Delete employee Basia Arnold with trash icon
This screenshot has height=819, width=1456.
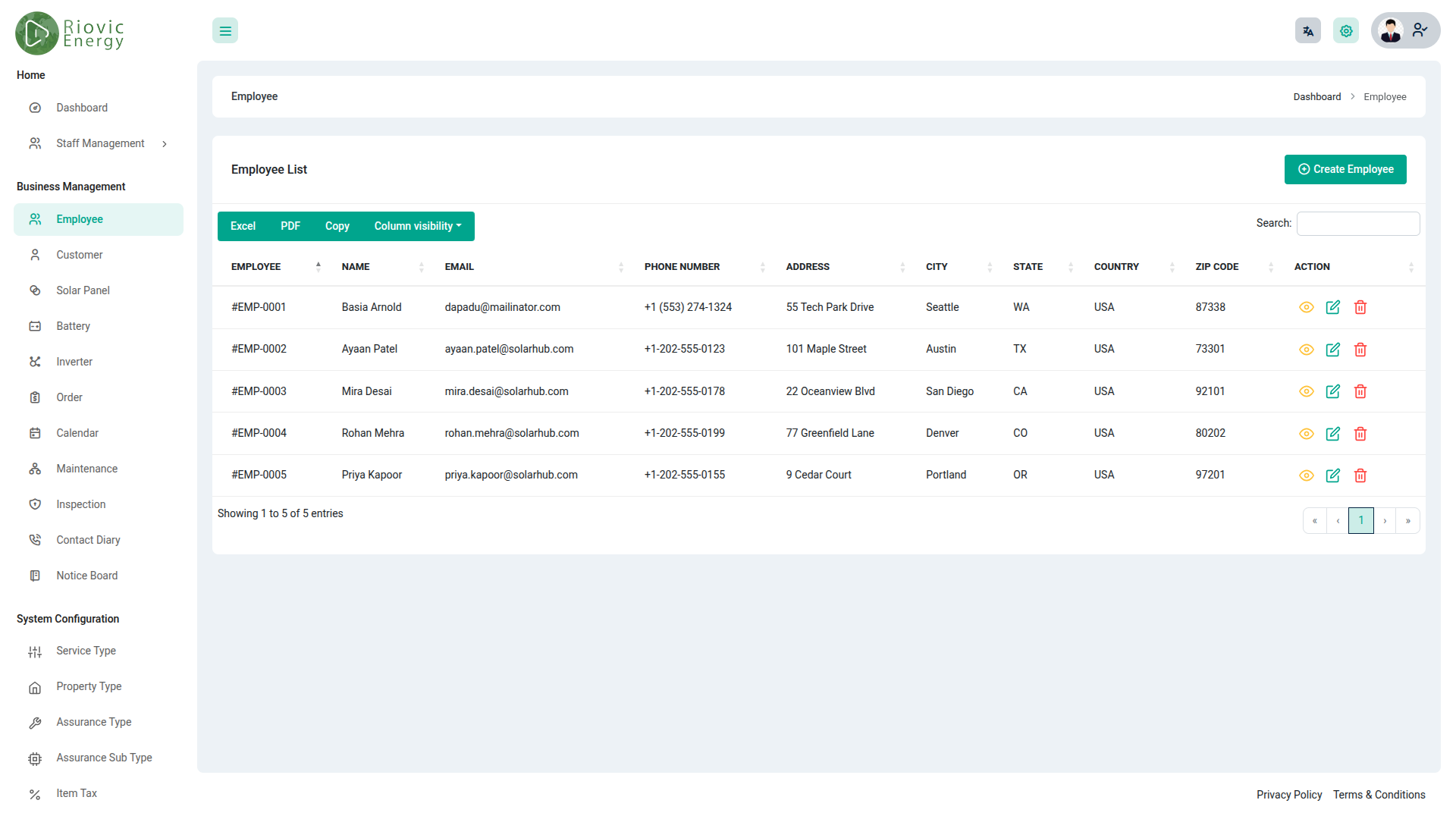pyautogui.click(x=1360, y=307)
